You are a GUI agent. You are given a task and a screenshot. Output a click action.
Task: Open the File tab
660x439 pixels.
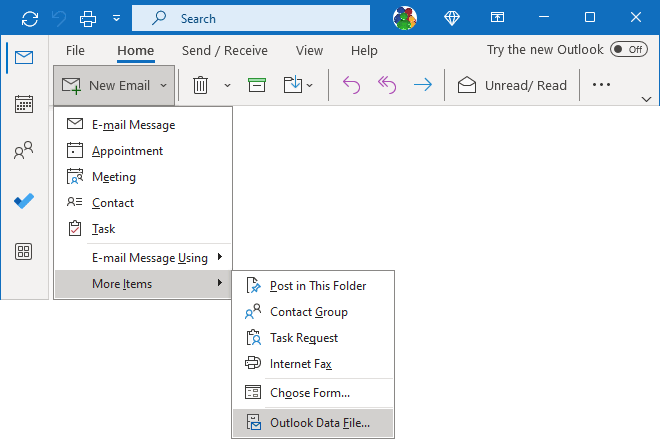click(x=75, y=51)
